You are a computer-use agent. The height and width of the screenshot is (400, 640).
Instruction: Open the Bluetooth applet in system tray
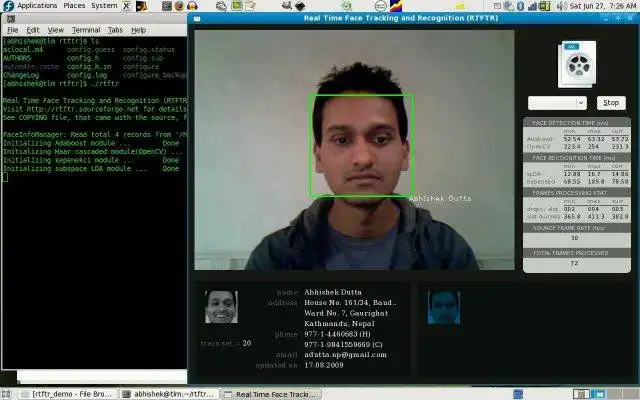[x=520, y=6]
